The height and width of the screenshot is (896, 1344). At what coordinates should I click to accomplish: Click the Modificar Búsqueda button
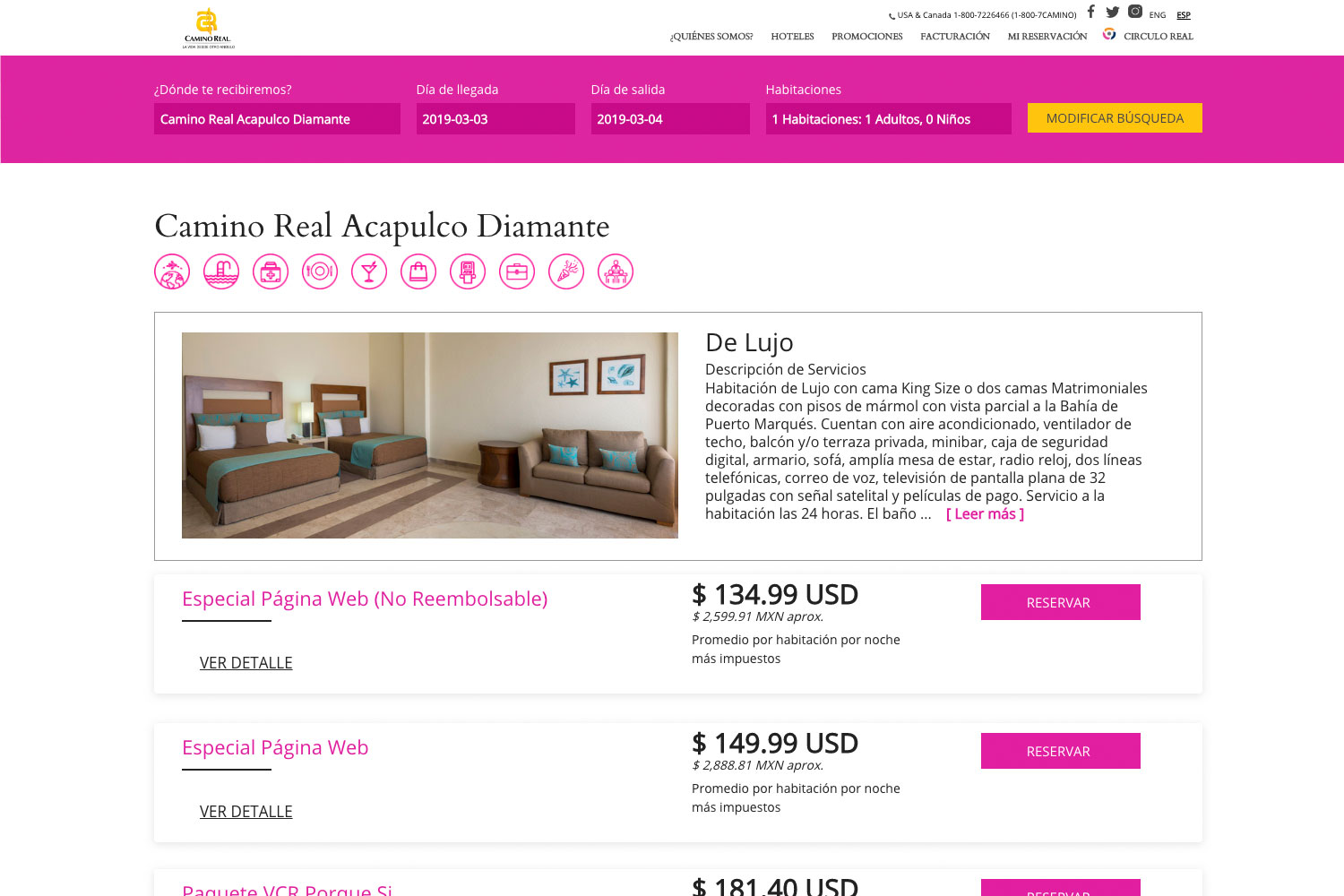point(1115,118)
